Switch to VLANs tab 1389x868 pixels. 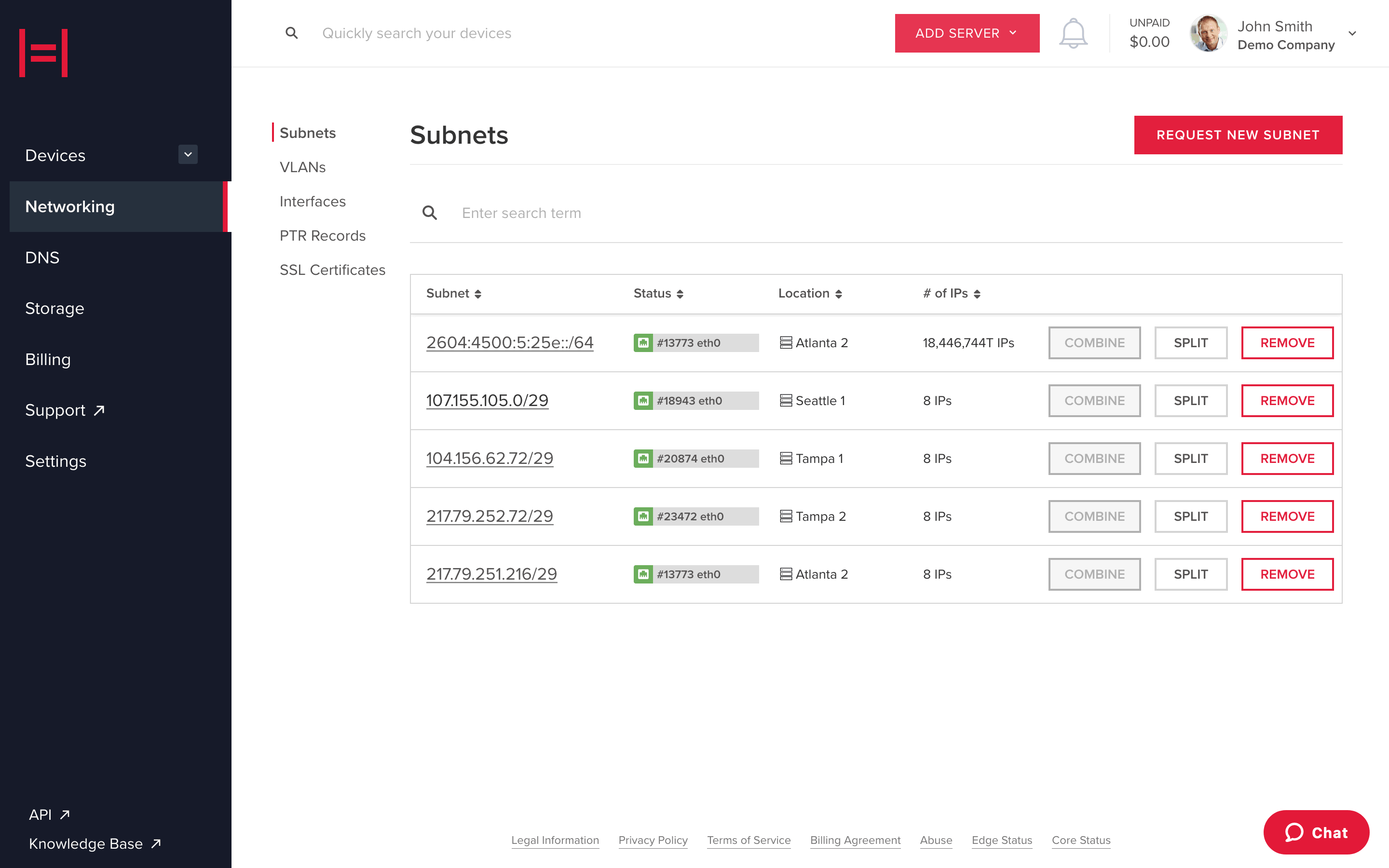click(302, 167)
